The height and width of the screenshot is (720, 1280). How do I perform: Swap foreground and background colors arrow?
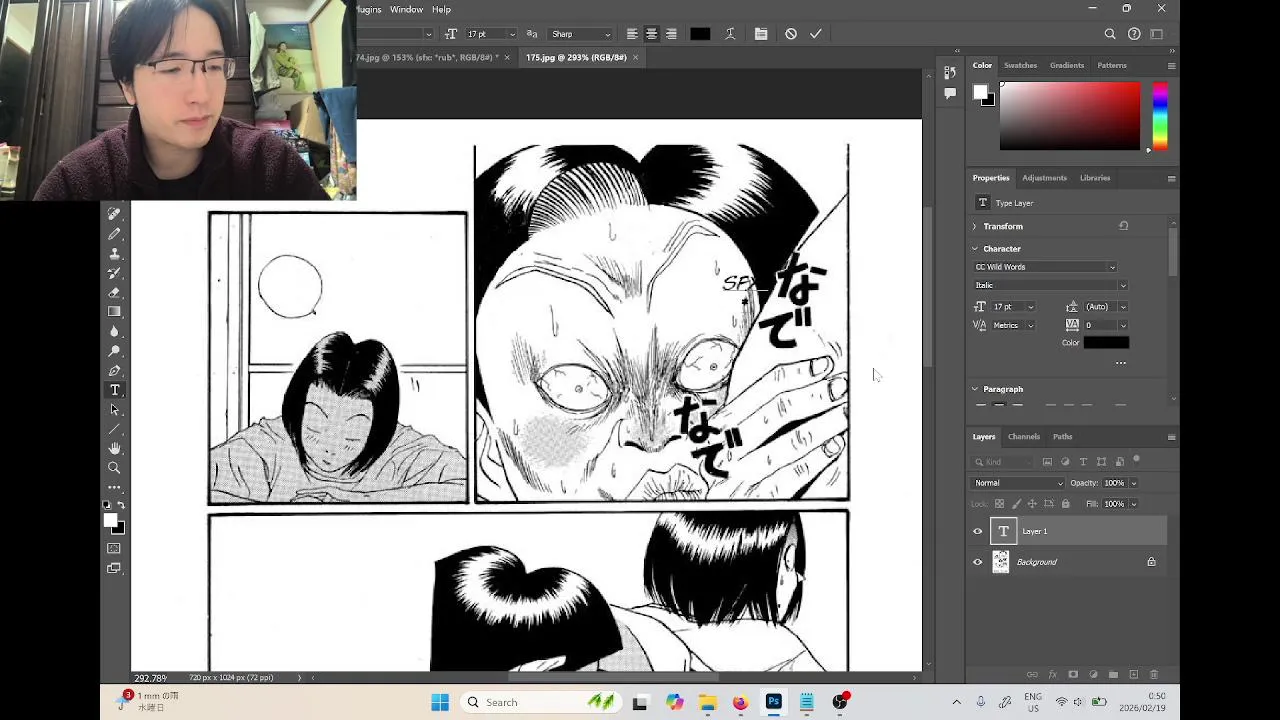120,506
